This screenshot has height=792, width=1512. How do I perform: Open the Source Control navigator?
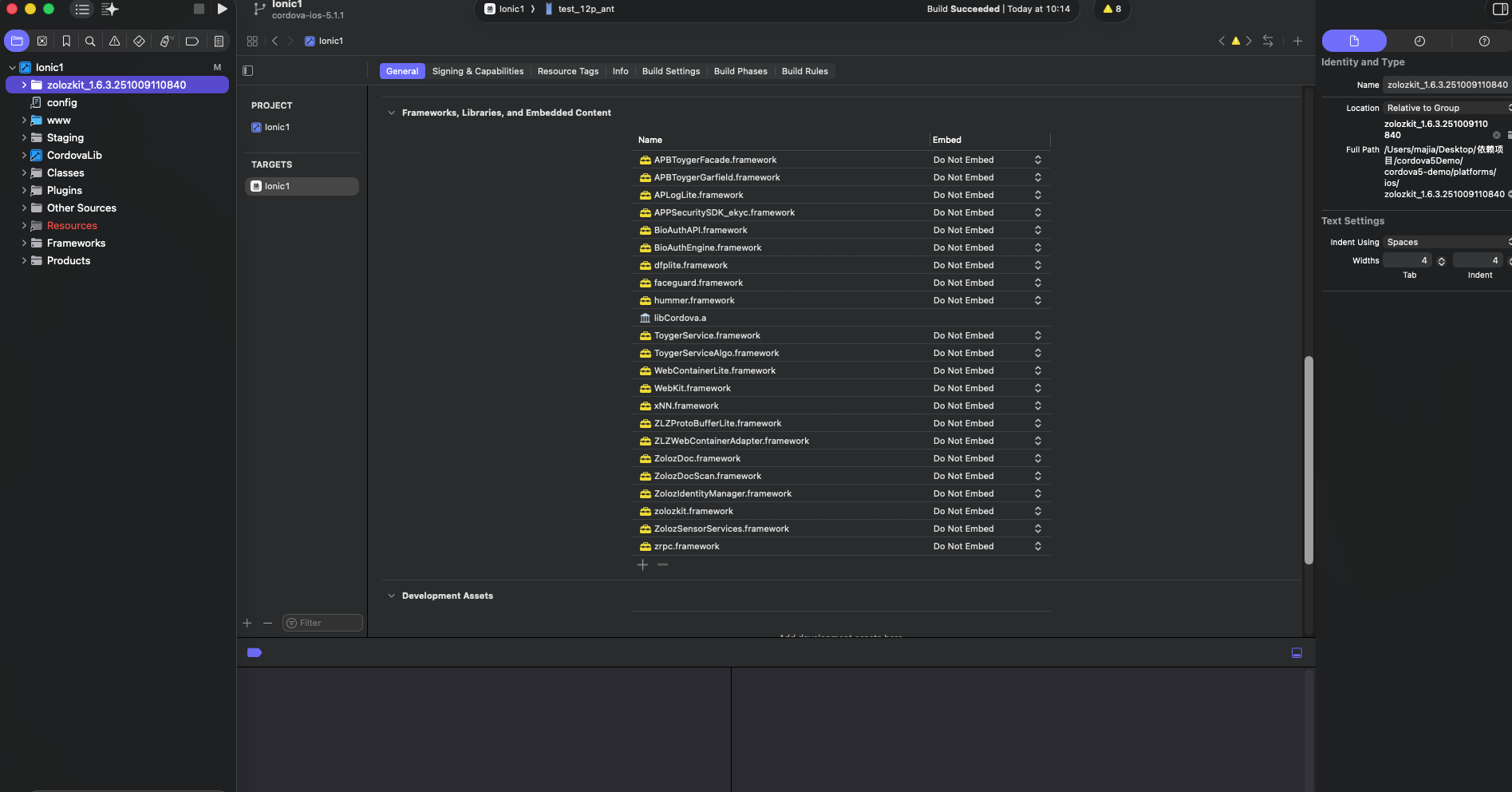(x=41, y=41)
